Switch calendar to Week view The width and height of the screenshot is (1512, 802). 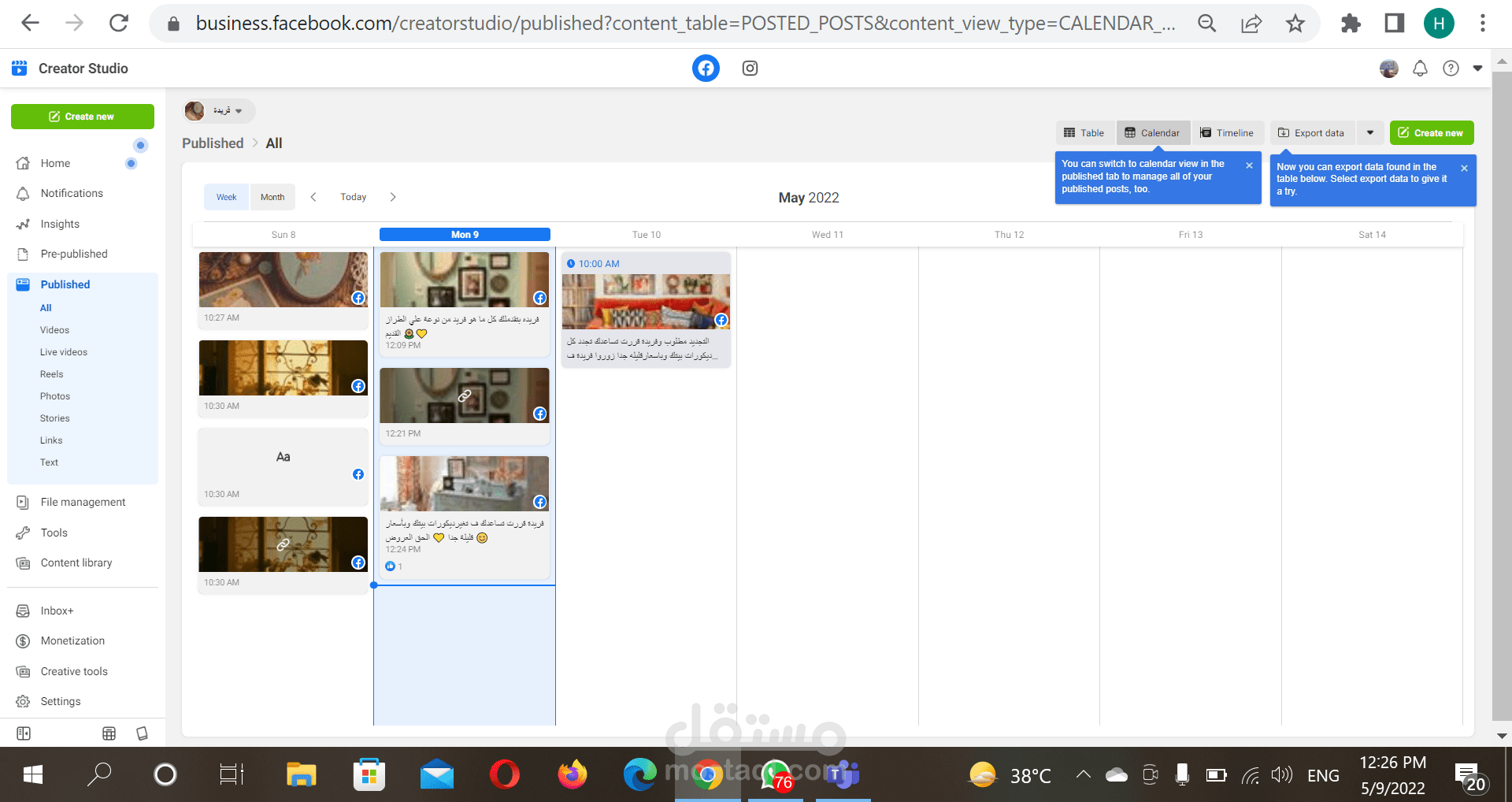[227, 197]
